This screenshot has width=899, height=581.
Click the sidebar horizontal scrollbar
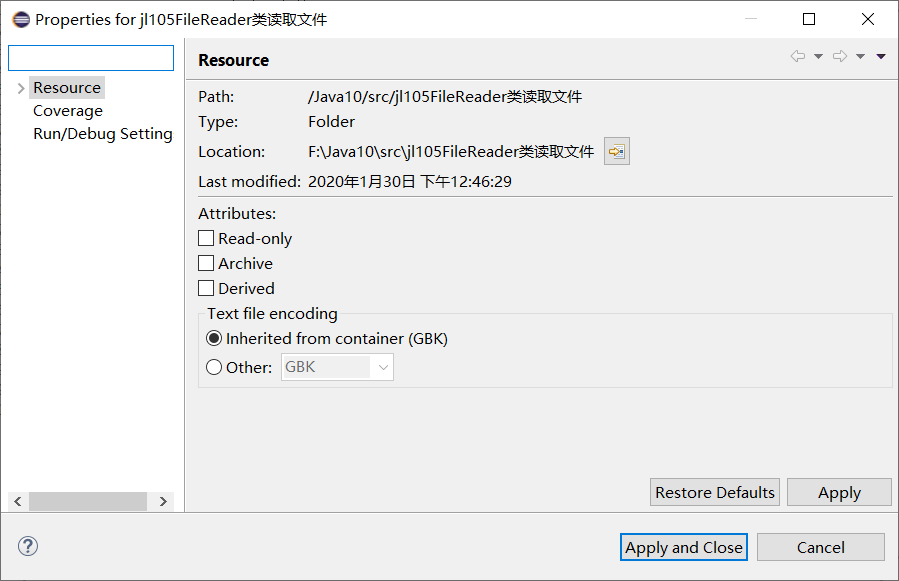pos(88,501)
